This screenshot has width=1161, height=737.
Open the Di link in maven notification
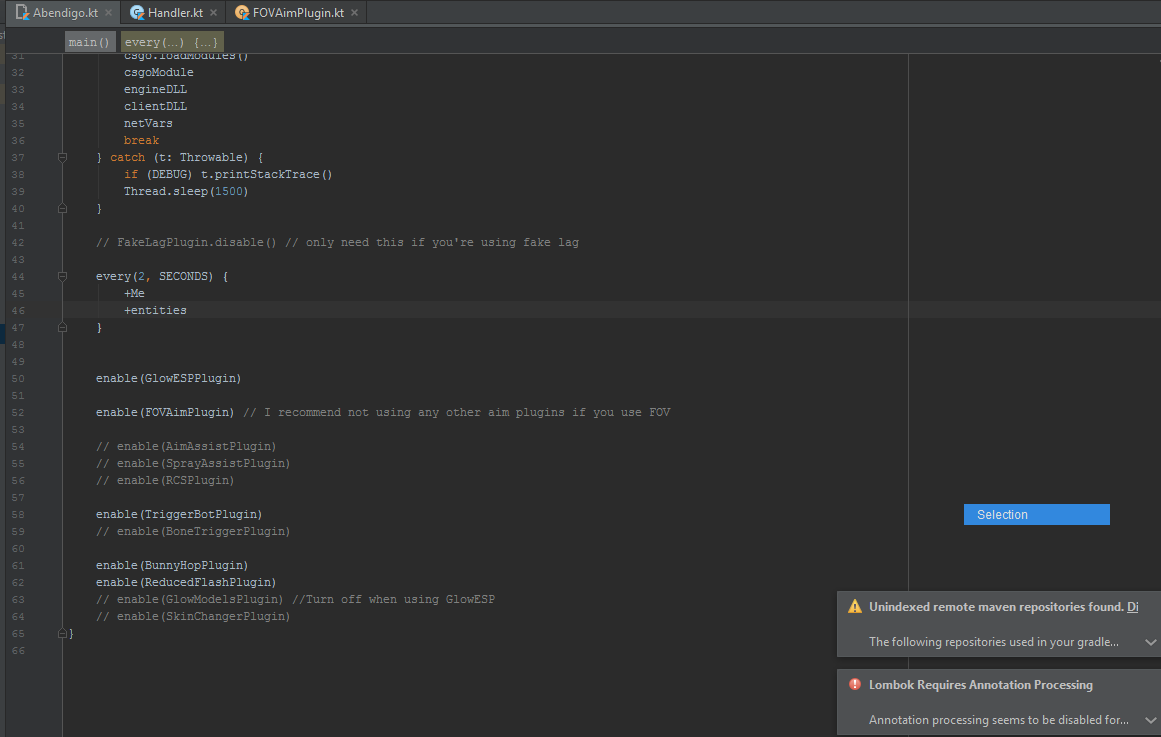point(1132,607)
